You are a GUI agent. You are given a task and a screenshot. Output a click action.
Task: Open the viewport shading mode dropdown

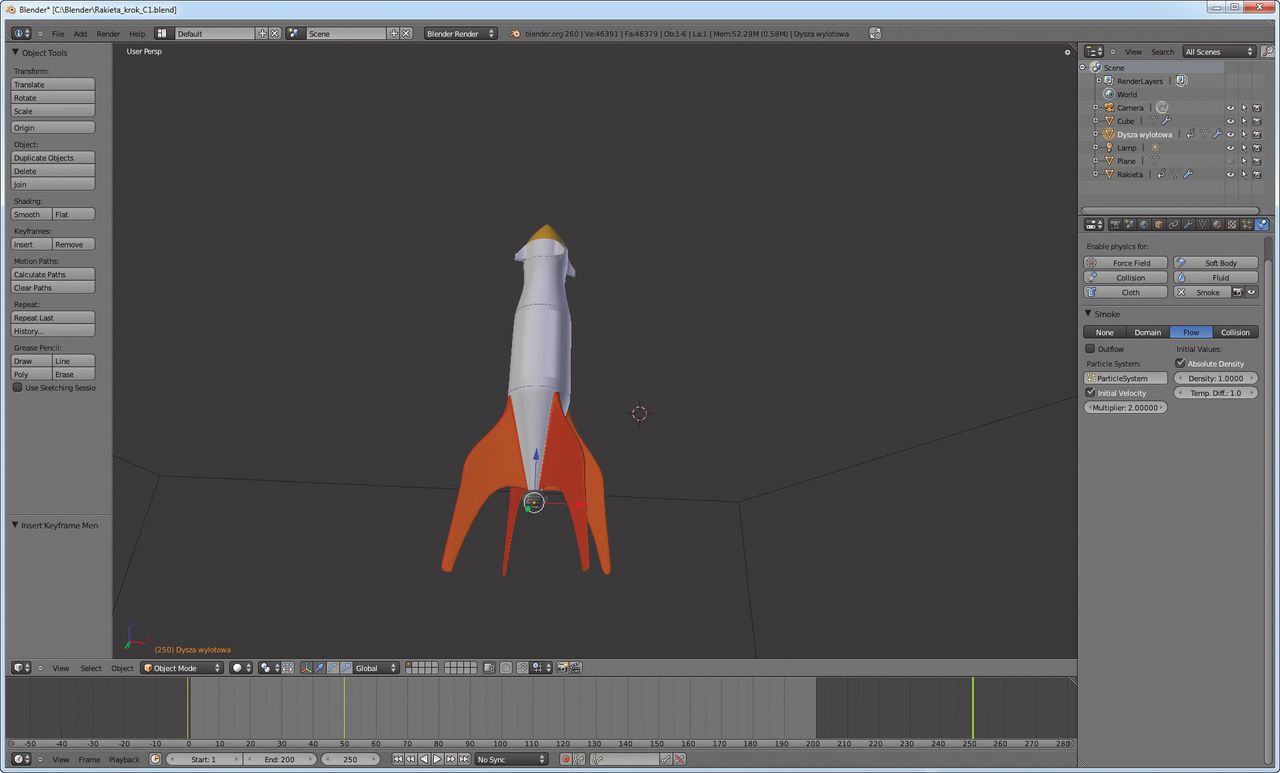tap(241, 668)
